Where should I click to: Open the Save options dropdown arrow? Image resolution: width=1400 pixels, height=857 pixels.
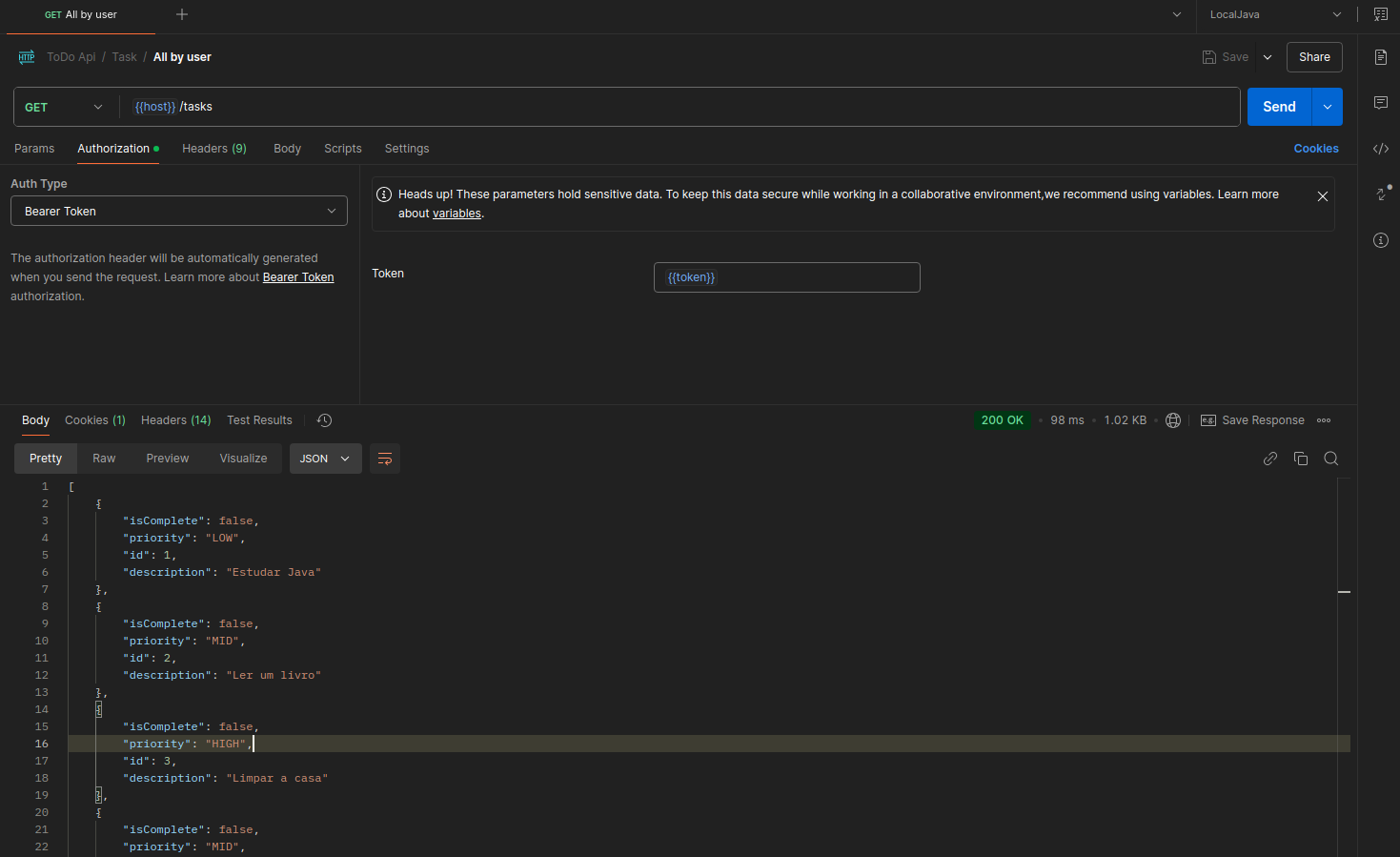coord(1268,57)
